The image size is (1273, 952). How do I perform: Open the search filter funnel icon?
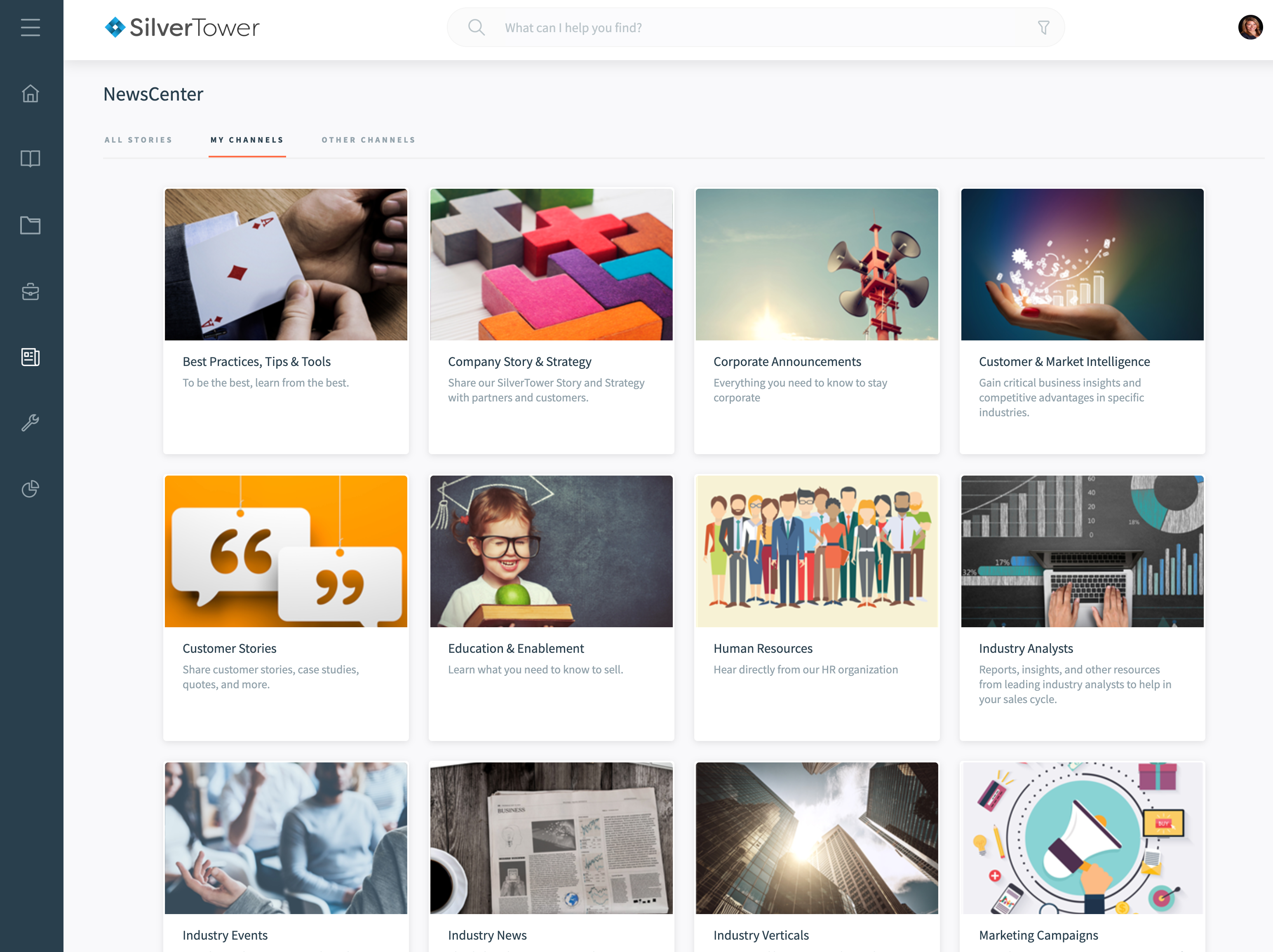pos(1043,28)
